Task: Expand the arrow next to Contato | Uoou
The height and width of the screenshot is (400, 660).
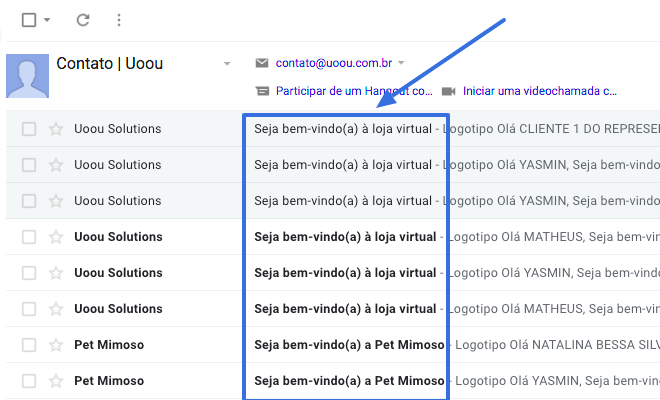Action: (x=227, y=64)
